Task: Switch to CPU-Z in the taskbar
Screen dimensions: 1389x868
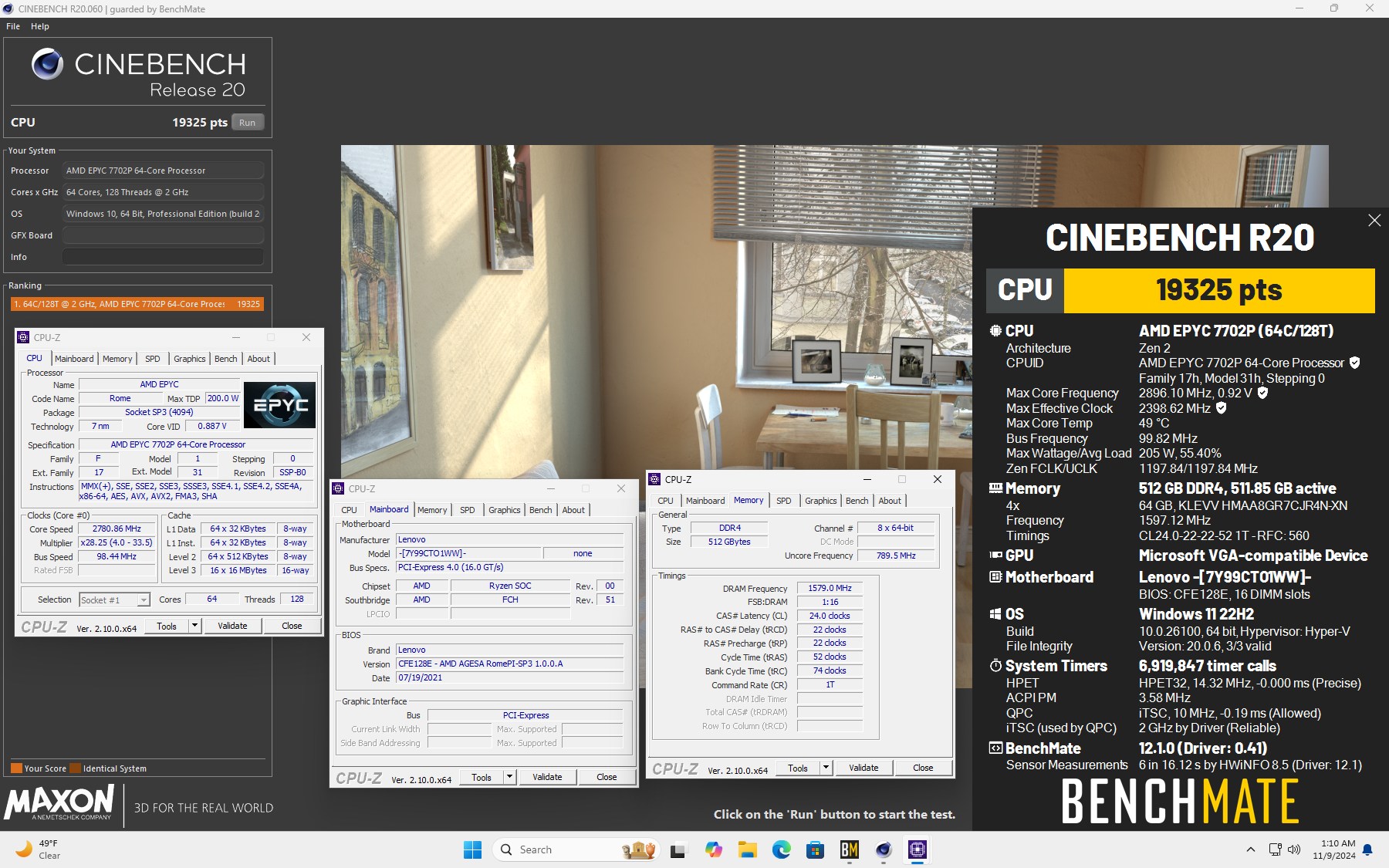Action: (917, 849)
